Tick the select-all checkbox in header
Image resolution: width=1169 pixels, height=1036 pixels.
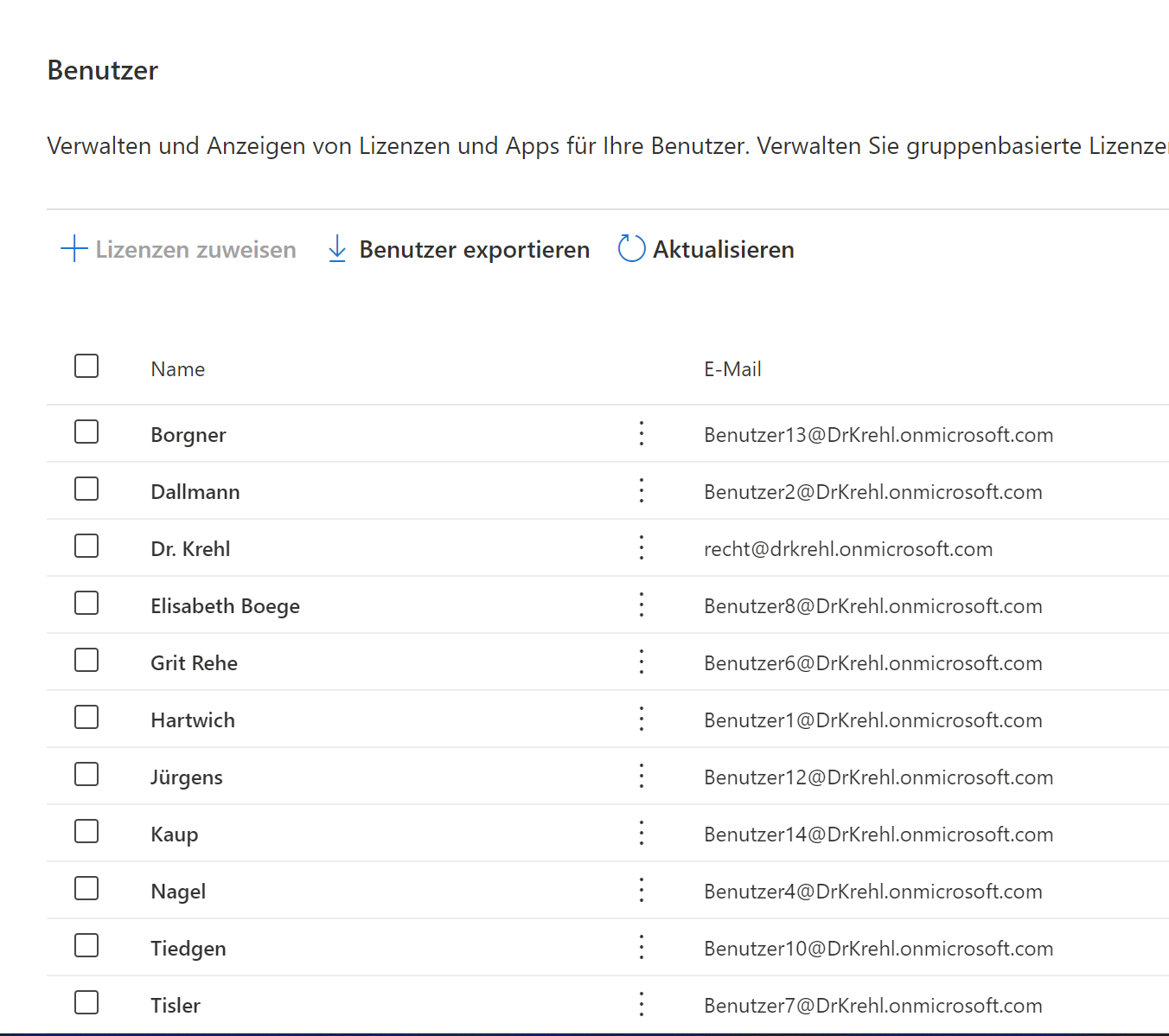click(86, 366)
